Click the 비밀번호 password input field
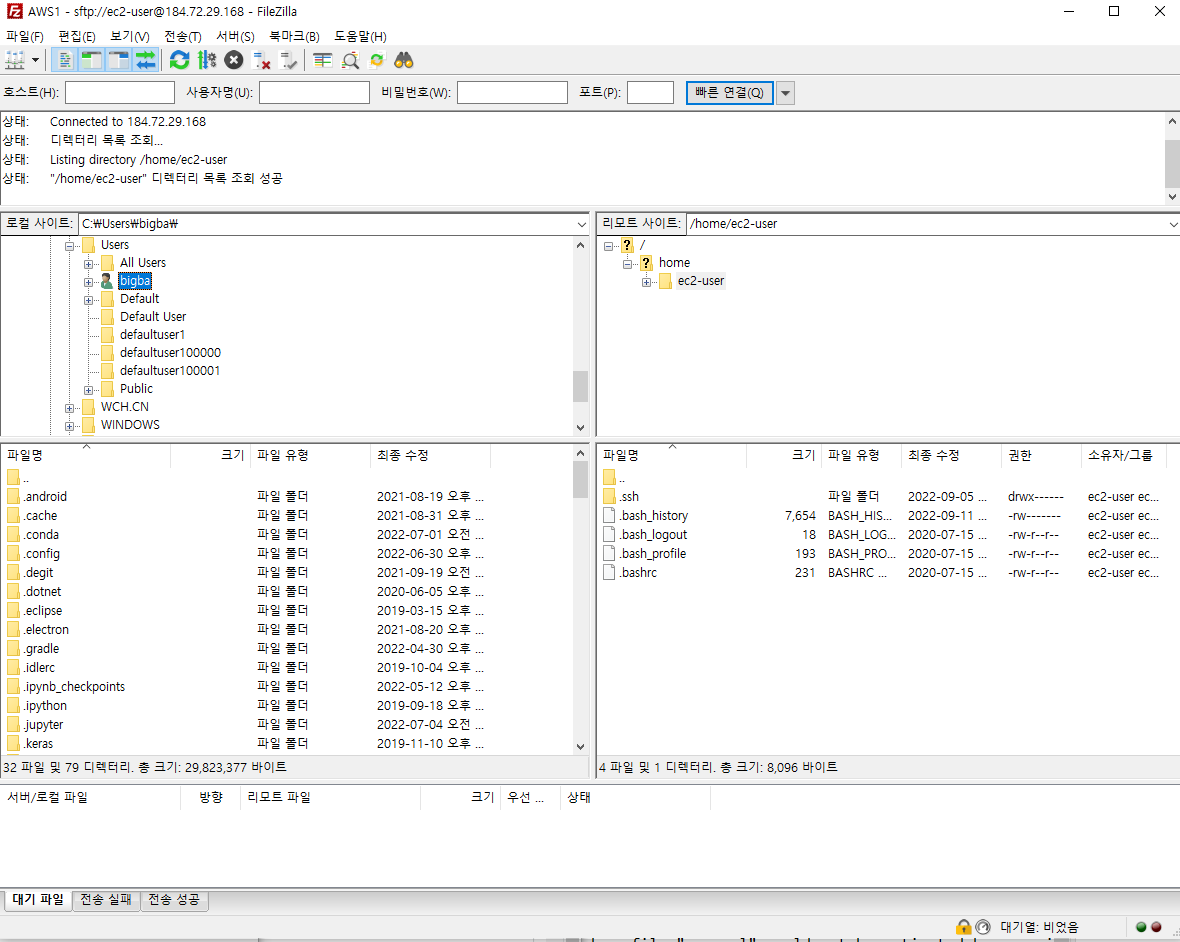Viewport: 1180px width, 942px height. 512,93
